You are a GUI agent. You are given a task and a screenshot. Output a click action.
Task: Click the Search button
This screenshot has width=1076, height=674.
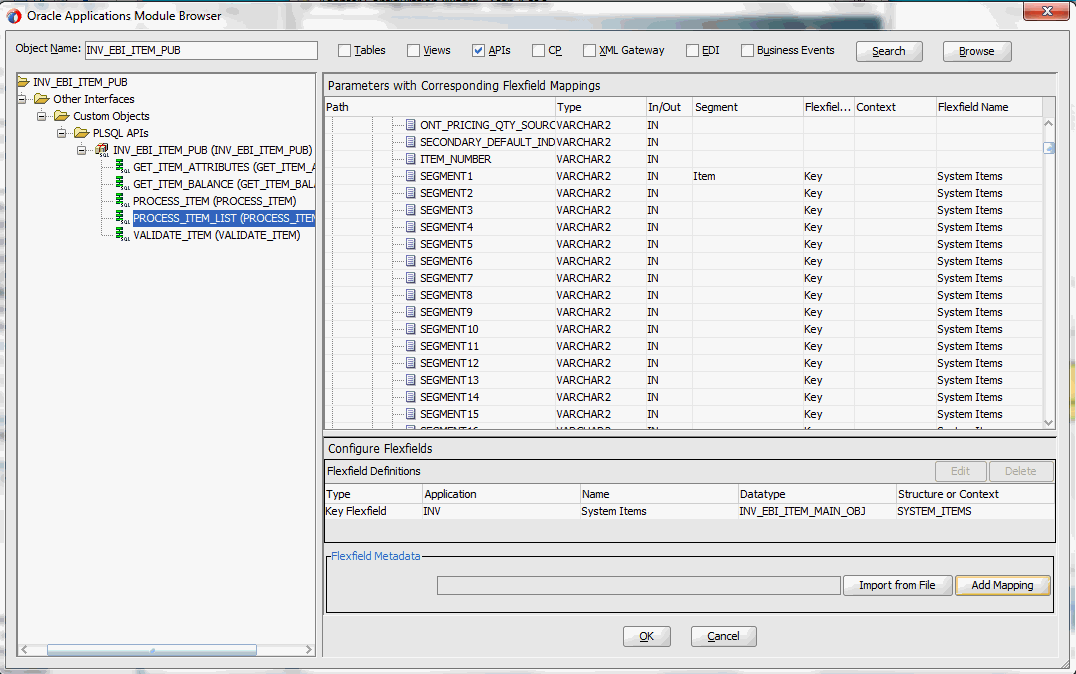(889, 51)
